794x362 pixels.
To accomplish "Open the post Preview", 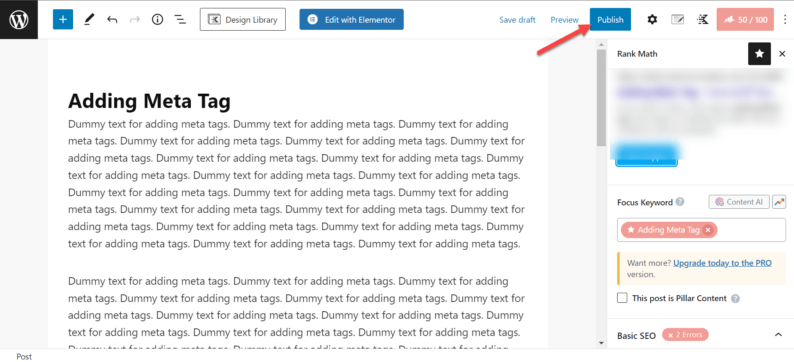I will pyautogui.click(x=564, y=20).
